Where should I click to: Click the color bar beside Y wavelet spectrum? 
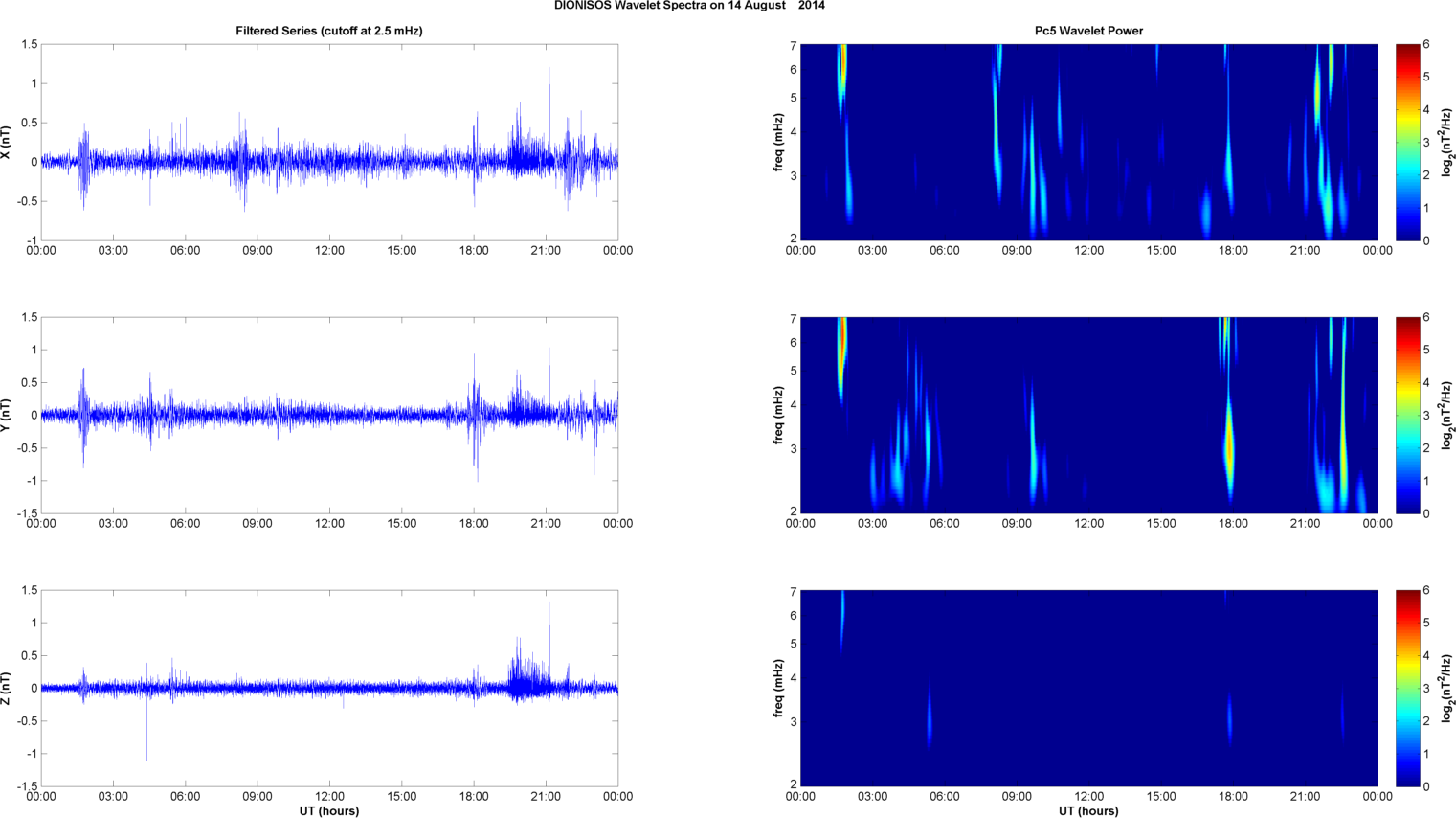click(1407, 415)
